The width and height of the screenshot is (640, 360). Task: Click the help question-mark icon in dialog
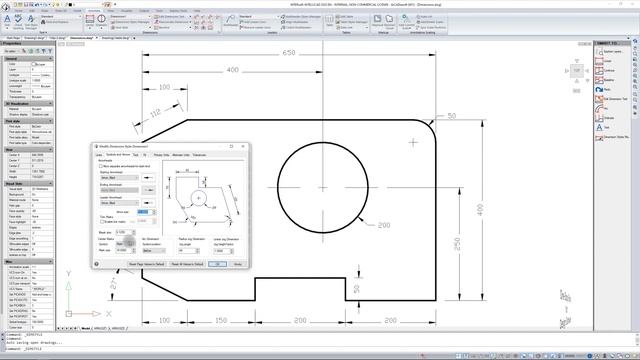click(x=97, y=264)
